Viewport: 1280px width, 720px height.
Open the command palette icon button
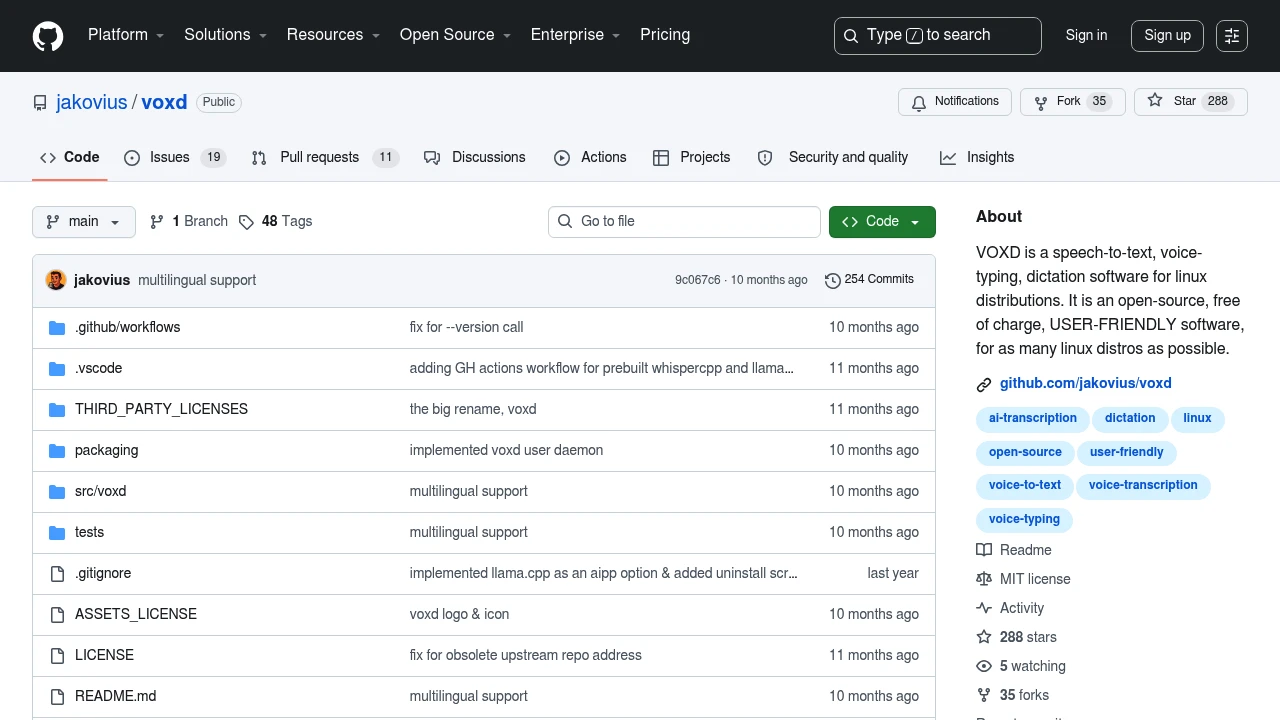point(1232,36)
